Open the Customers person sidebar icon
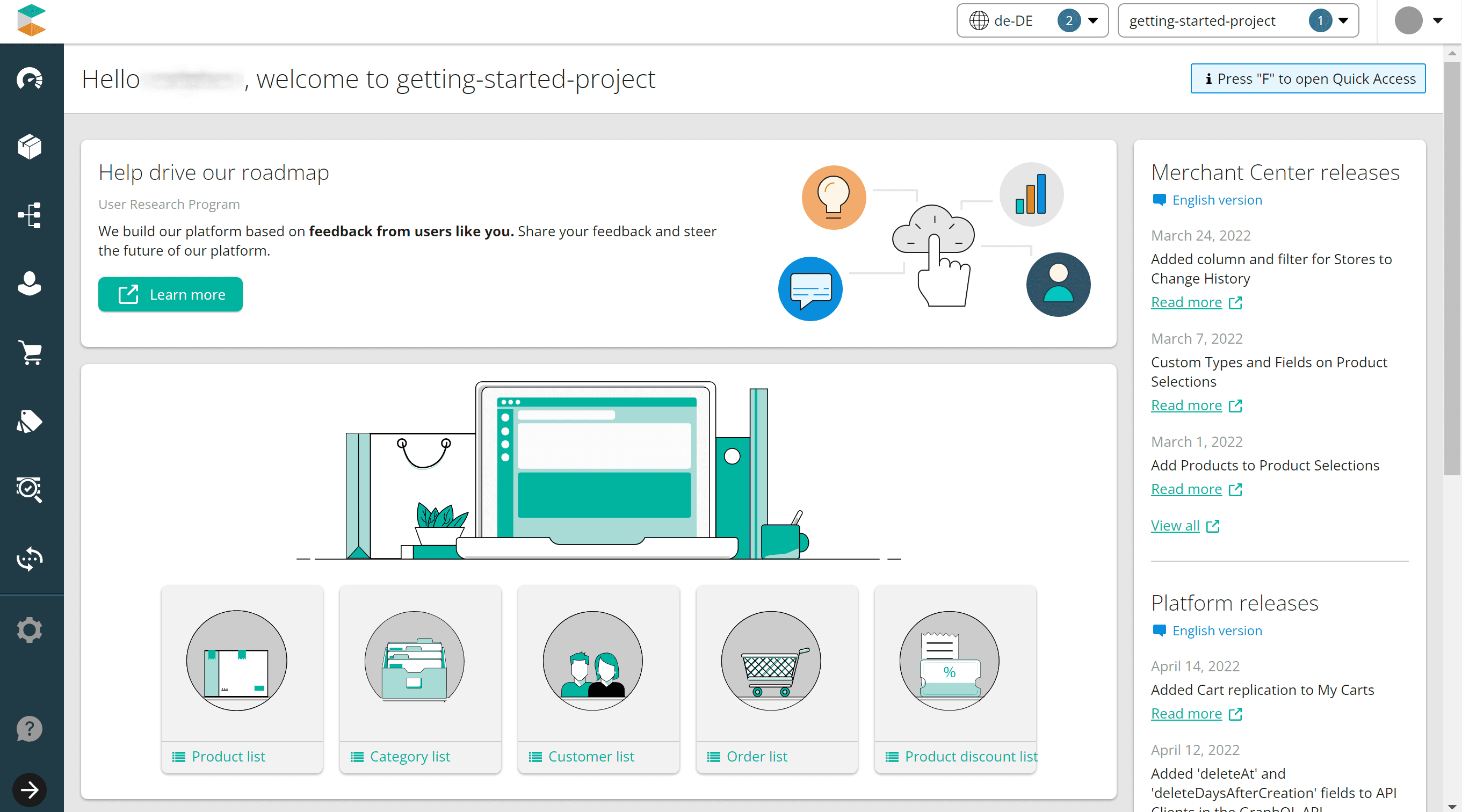Viewport: 1462px width, 812px height. point(30,283)
